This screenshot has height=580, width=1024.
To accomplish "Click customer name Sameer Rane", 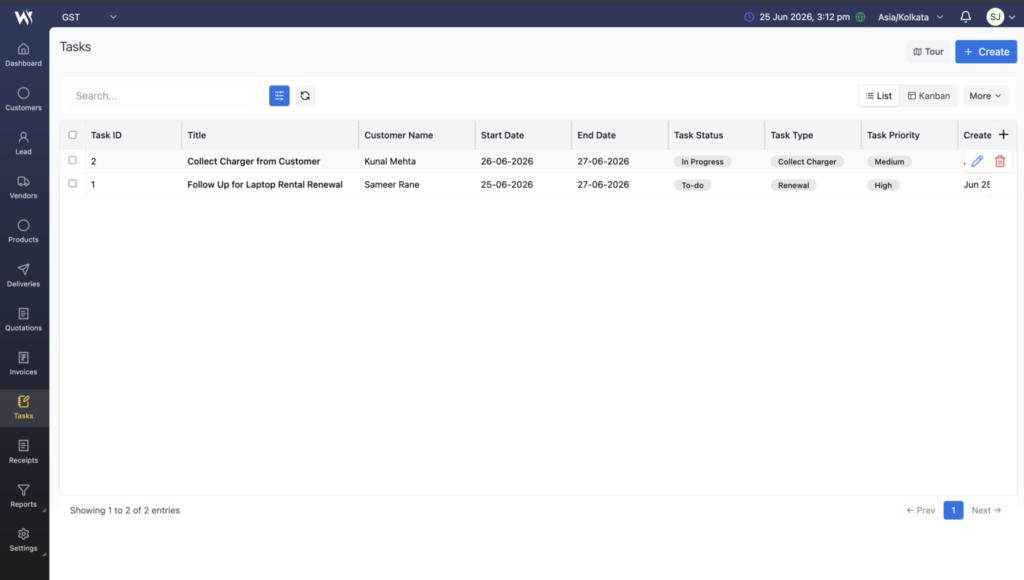I will pos(392,185).
